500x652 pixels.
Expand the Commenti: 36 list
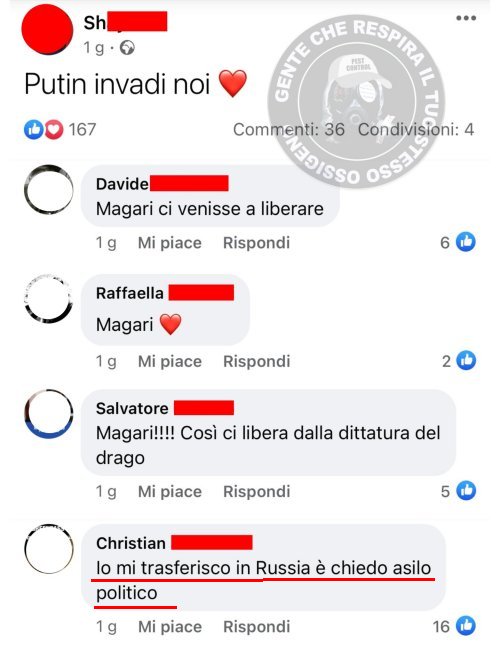click(x=289, y=130)
